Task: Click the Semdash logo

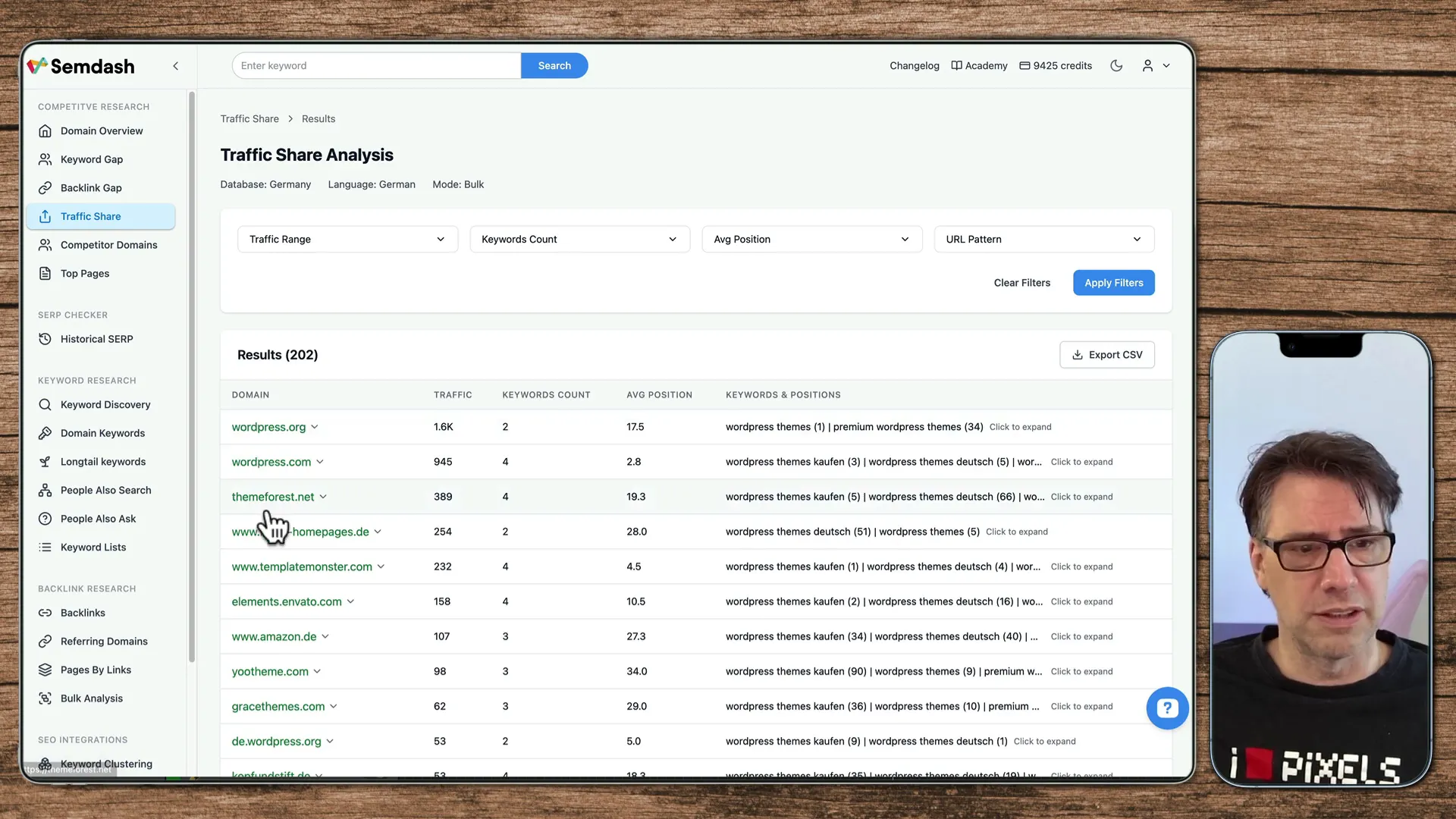Action: pyautogui.click(x=80, y=66)
